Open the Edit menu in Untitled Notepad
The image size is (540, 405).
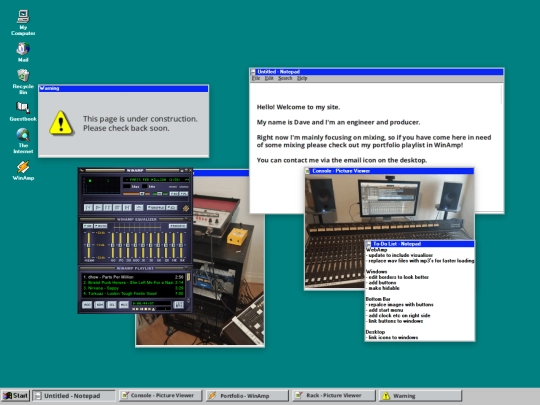pos(269,78)
